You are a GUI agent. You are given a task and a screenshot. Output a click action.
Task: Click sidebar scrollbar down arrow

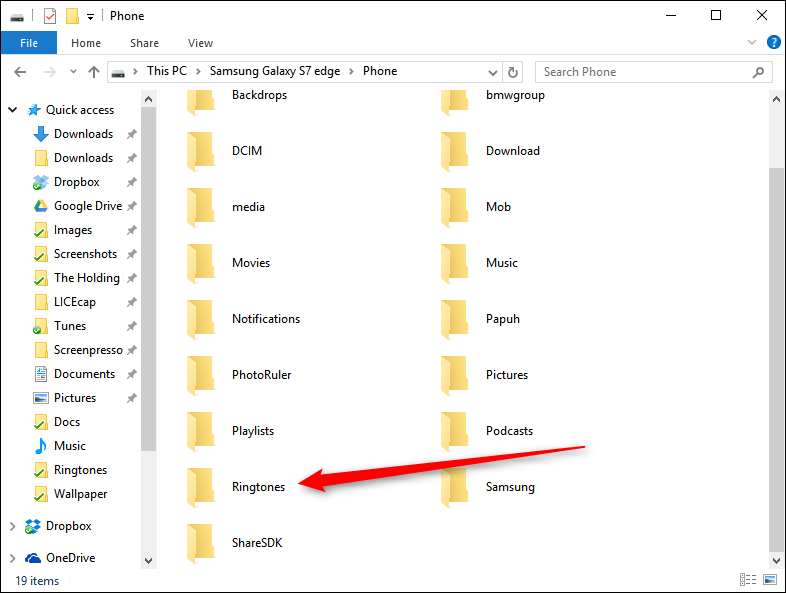pos(148,561)
